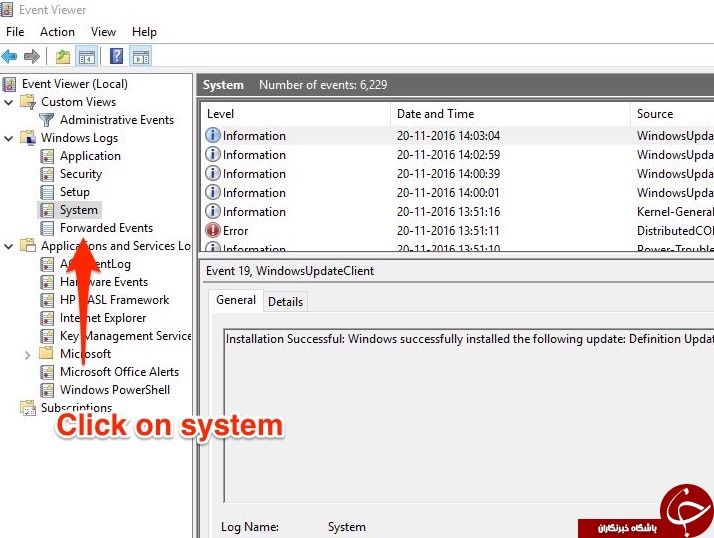Collapse the Custom Views node

(x=9, y=102)
